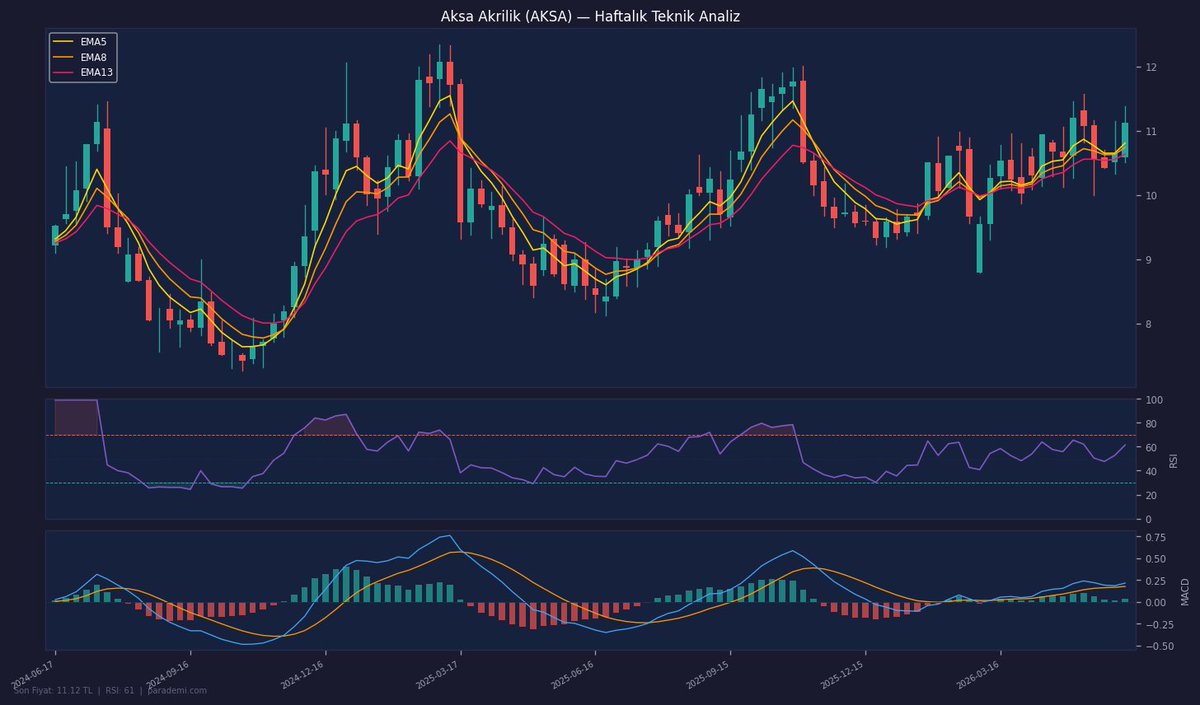Screen dimensions: 1200x705
Task: Click the chart title "Aksa Akrilik (AKSA) — Haftalık Teknik Analiz"
Action: pyautogui.click(x=590, y=17)
